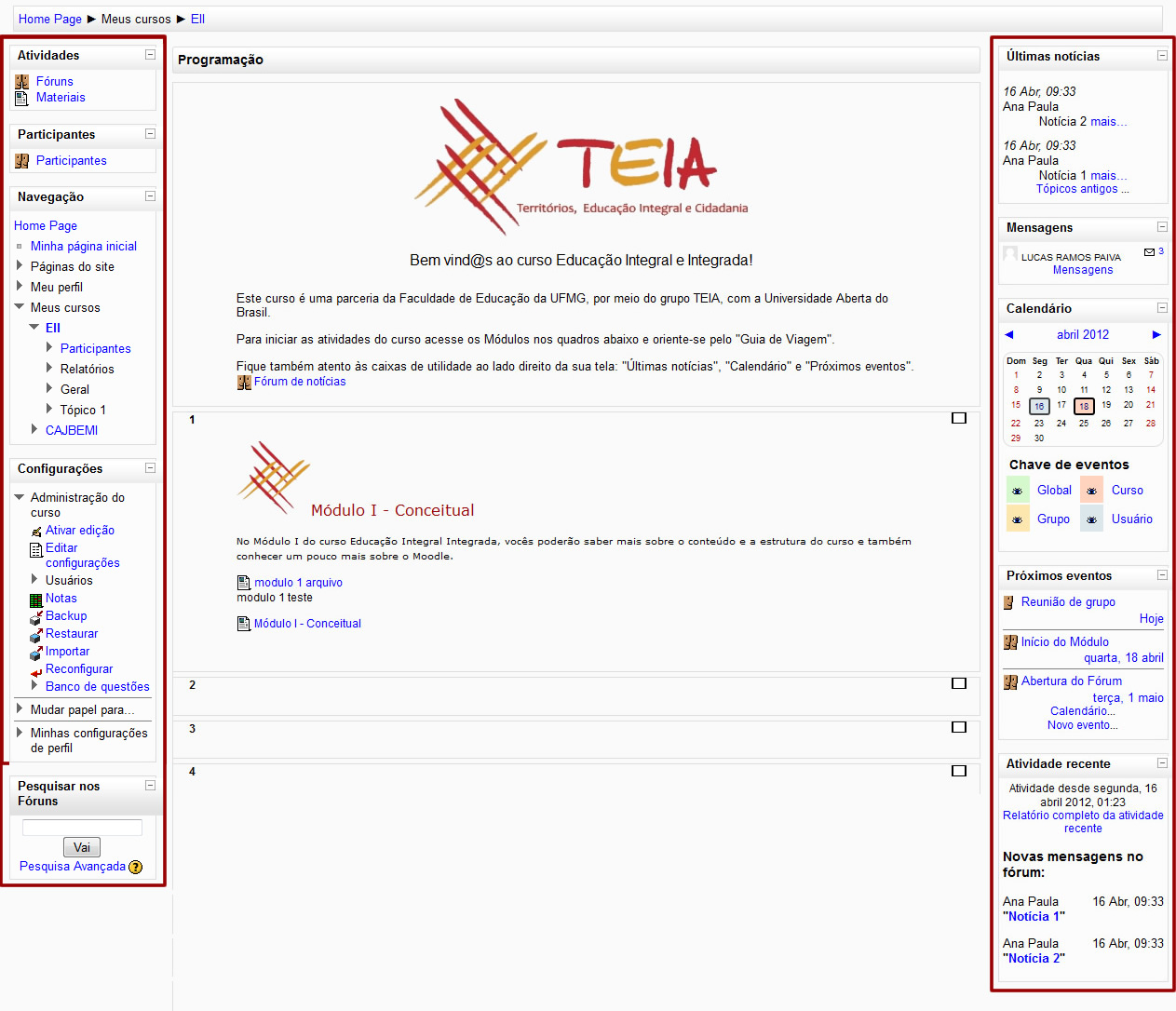
Task: Collapse the Navegação block
Action: pos(150,196)
